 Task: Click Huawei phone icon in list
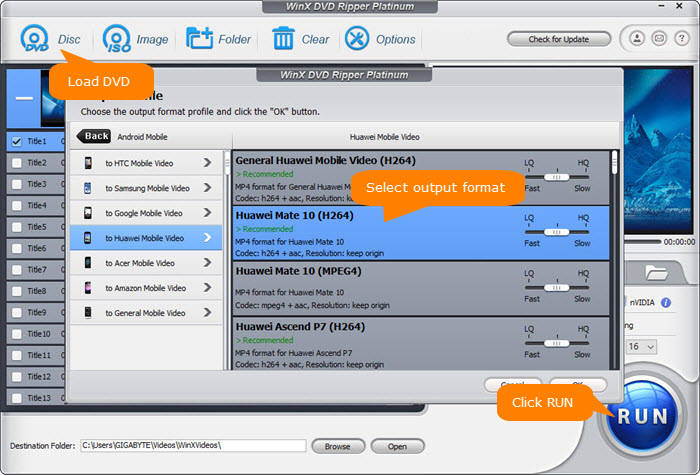[88, 238]
